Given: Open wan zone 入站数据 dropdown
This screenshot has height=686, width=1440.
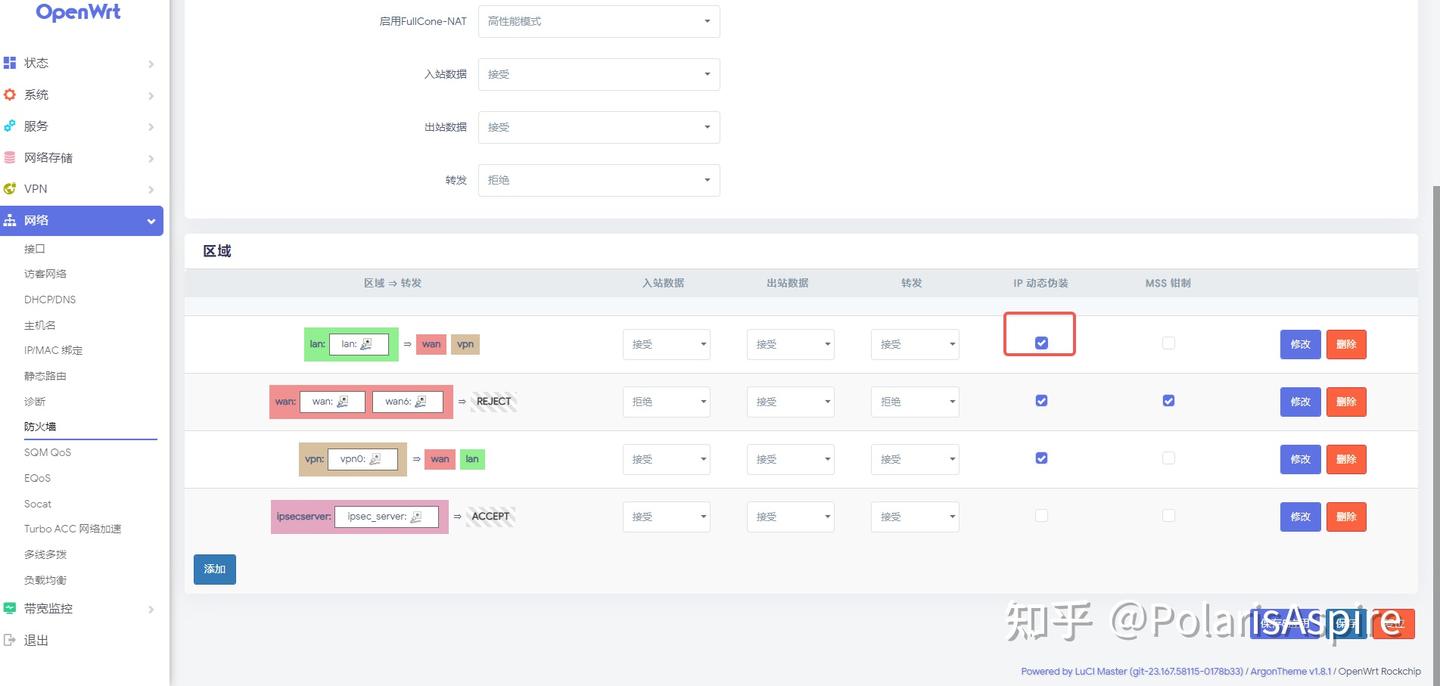Looking at the screenshot, I should pos(666,402).
